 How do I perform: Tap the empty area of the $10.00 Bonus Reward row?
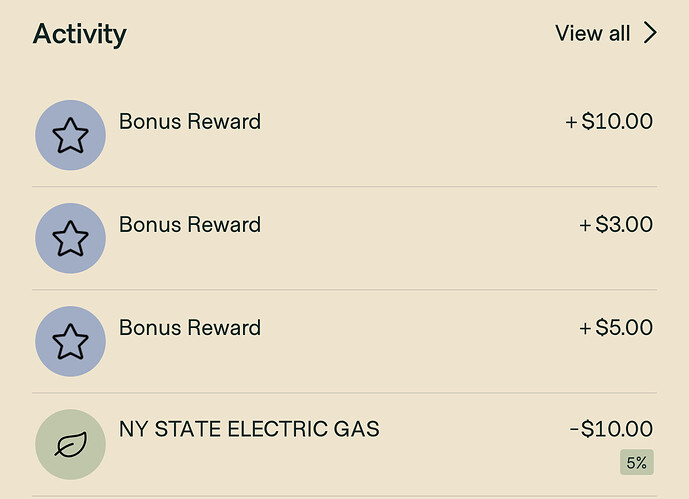(x=395, y=149)
